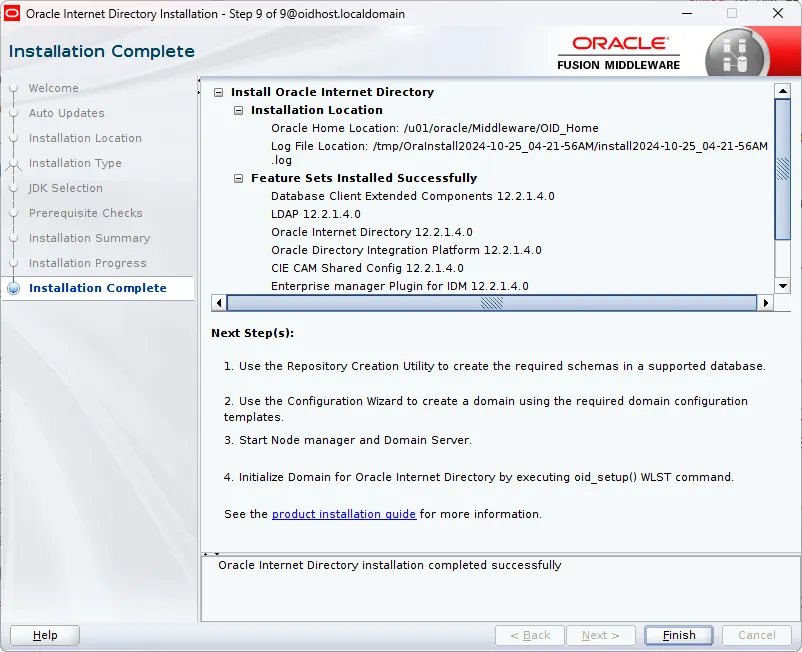Click the horizontal scrollbar right arrow
This screenshot has width=802, height=652.
(x=765, y=303)
